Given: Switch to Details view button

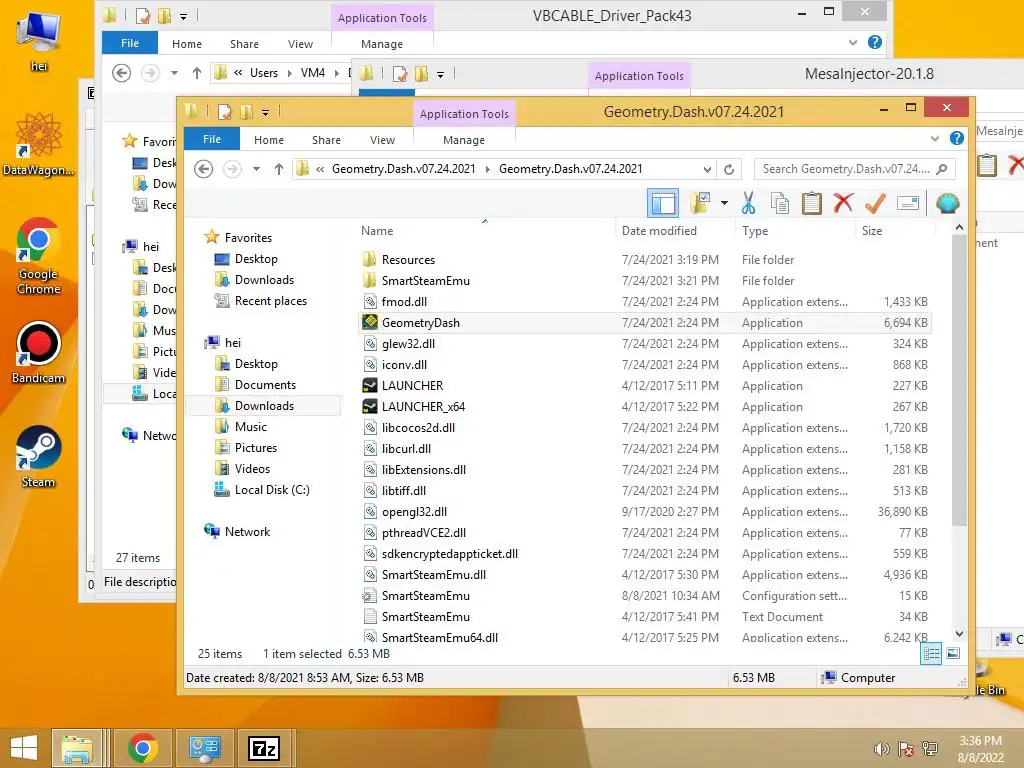Looking at the screenshot, I should click(x=931, y=653).
